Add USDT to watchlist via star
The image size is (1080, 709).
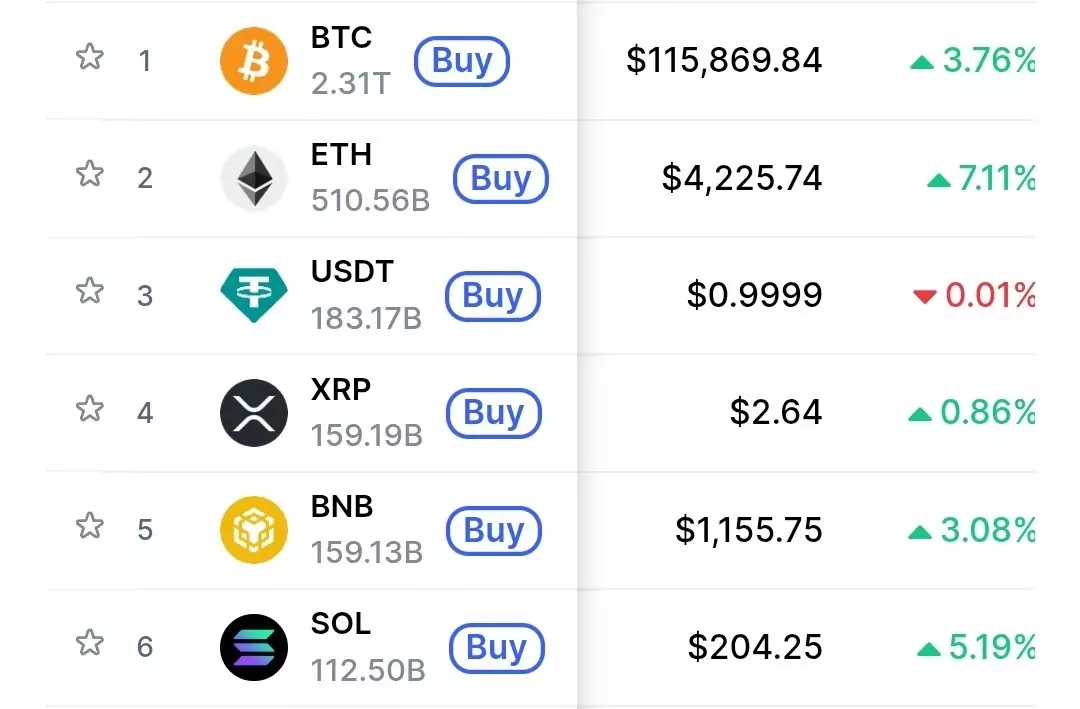pyautogui.click(x=90, y=291)
